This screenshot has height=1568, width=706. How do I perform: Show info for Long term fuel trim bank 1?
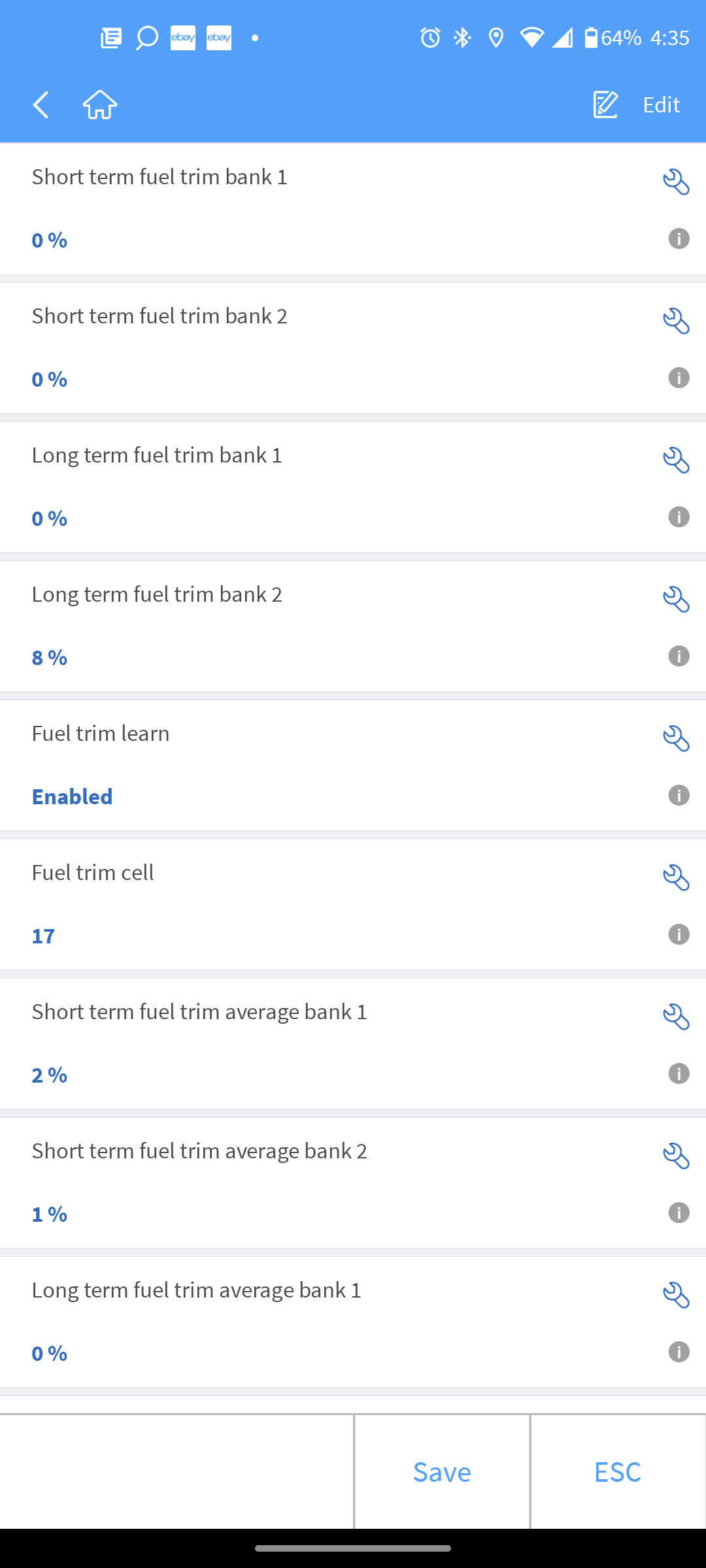pos(679,517)
